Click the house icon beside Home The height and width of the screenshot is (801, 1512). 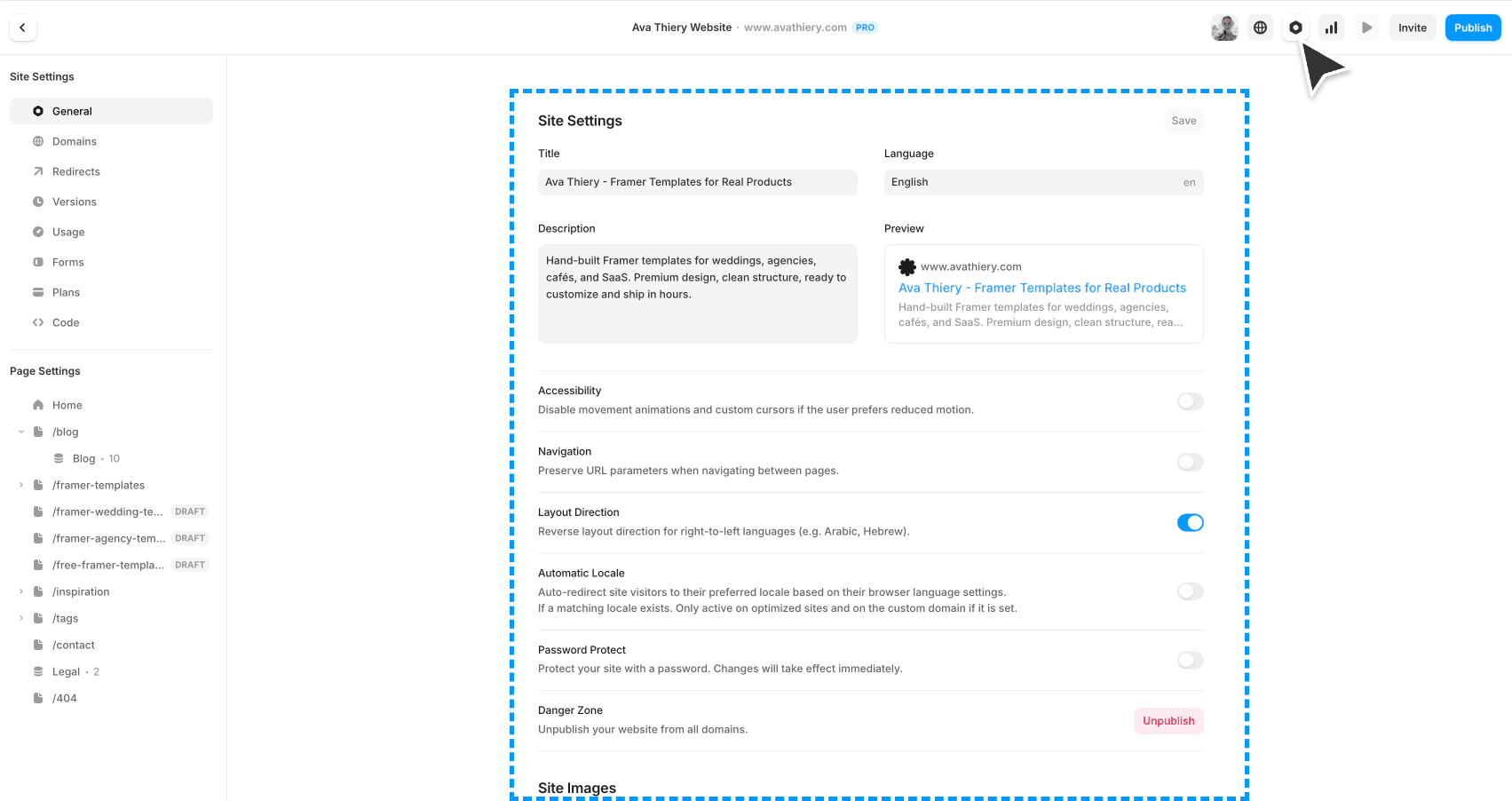(x=38, y=405)
